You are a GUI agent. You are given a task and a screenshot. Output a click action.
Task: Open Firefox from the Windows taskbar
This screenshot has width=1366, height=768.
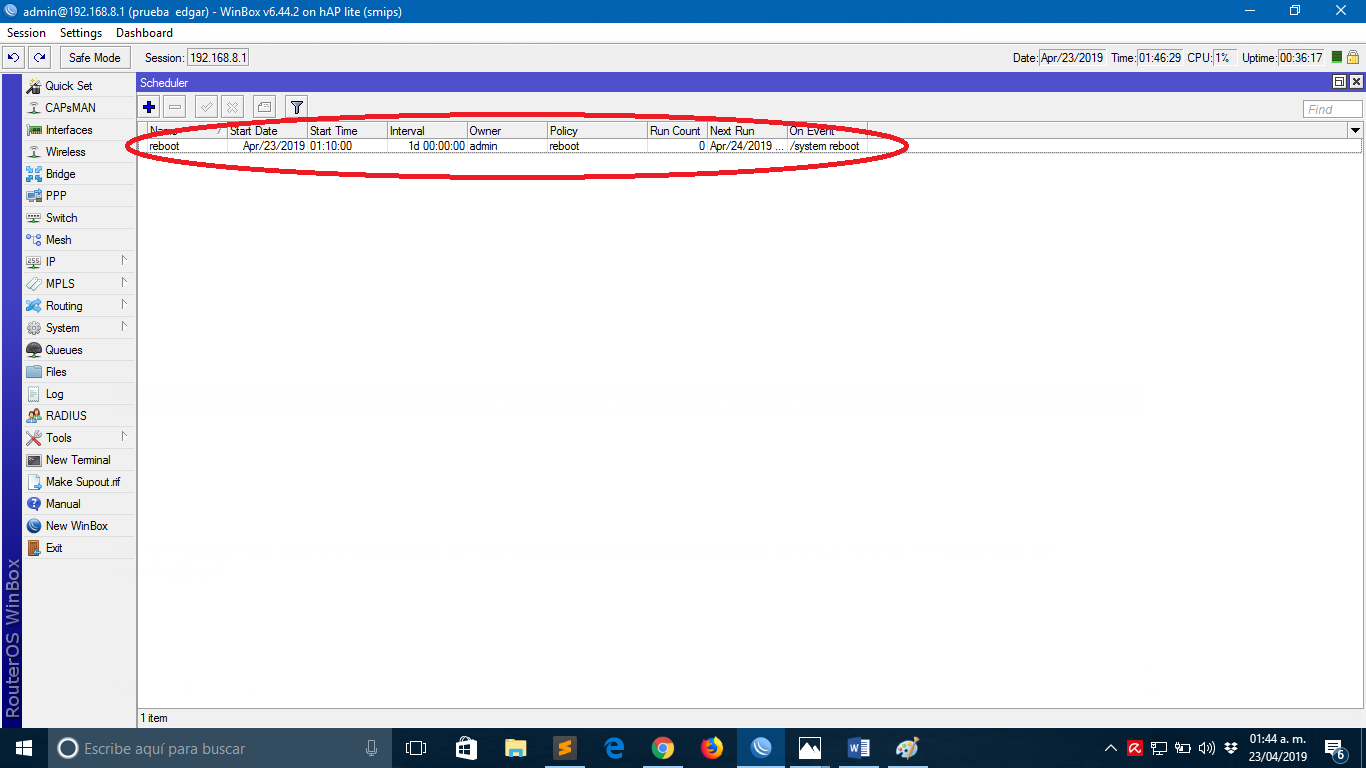(711, 748)
